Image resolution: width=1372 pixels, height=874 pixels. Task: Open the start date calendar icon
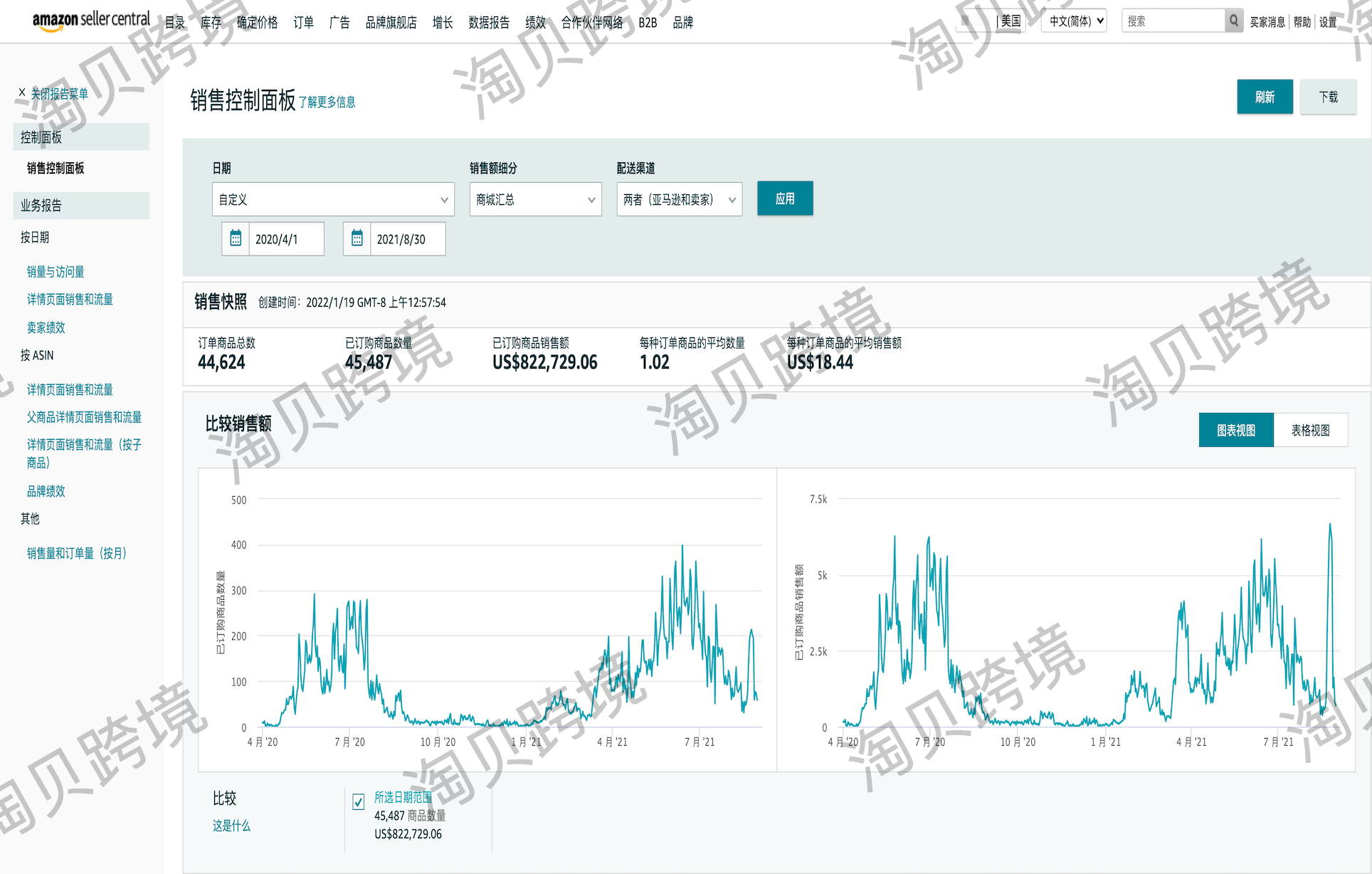point(236,238)
